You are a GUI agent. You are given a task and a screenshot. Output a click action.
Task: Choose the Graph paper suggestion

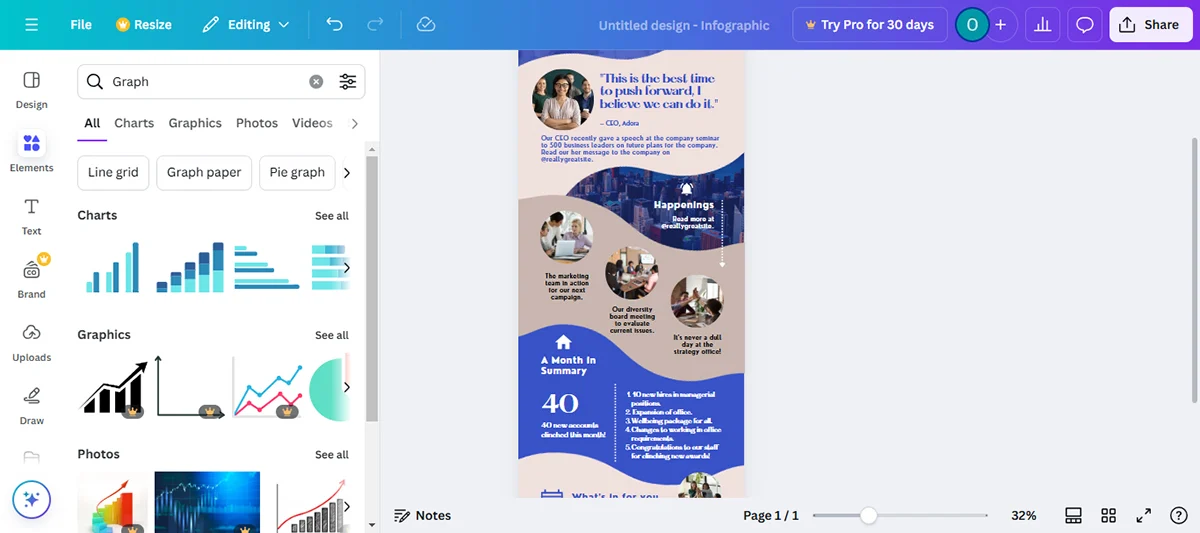[x=204, y=172]
